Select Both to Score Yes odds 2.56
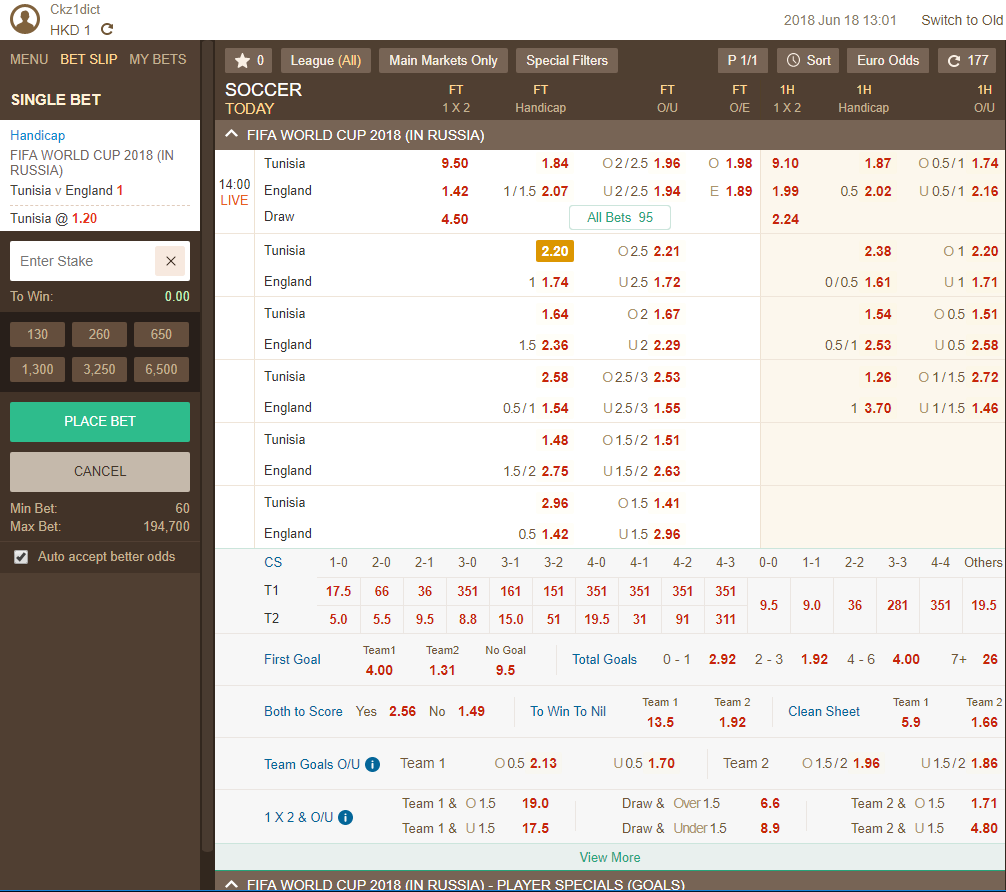This screenshot has width=1006, height=892. pos(402,712)
